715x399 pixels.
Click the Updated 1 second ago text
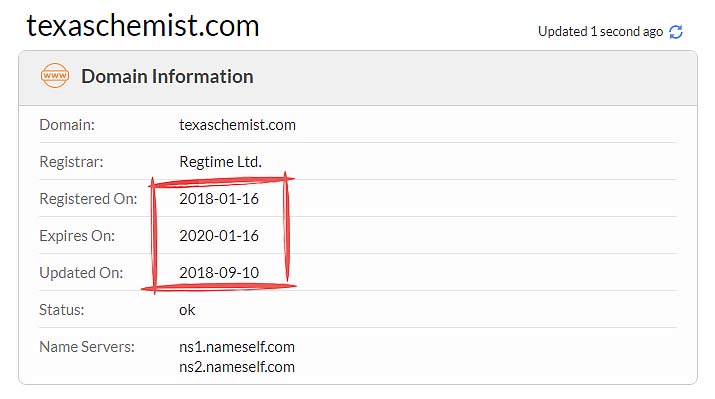click(600, 31)
